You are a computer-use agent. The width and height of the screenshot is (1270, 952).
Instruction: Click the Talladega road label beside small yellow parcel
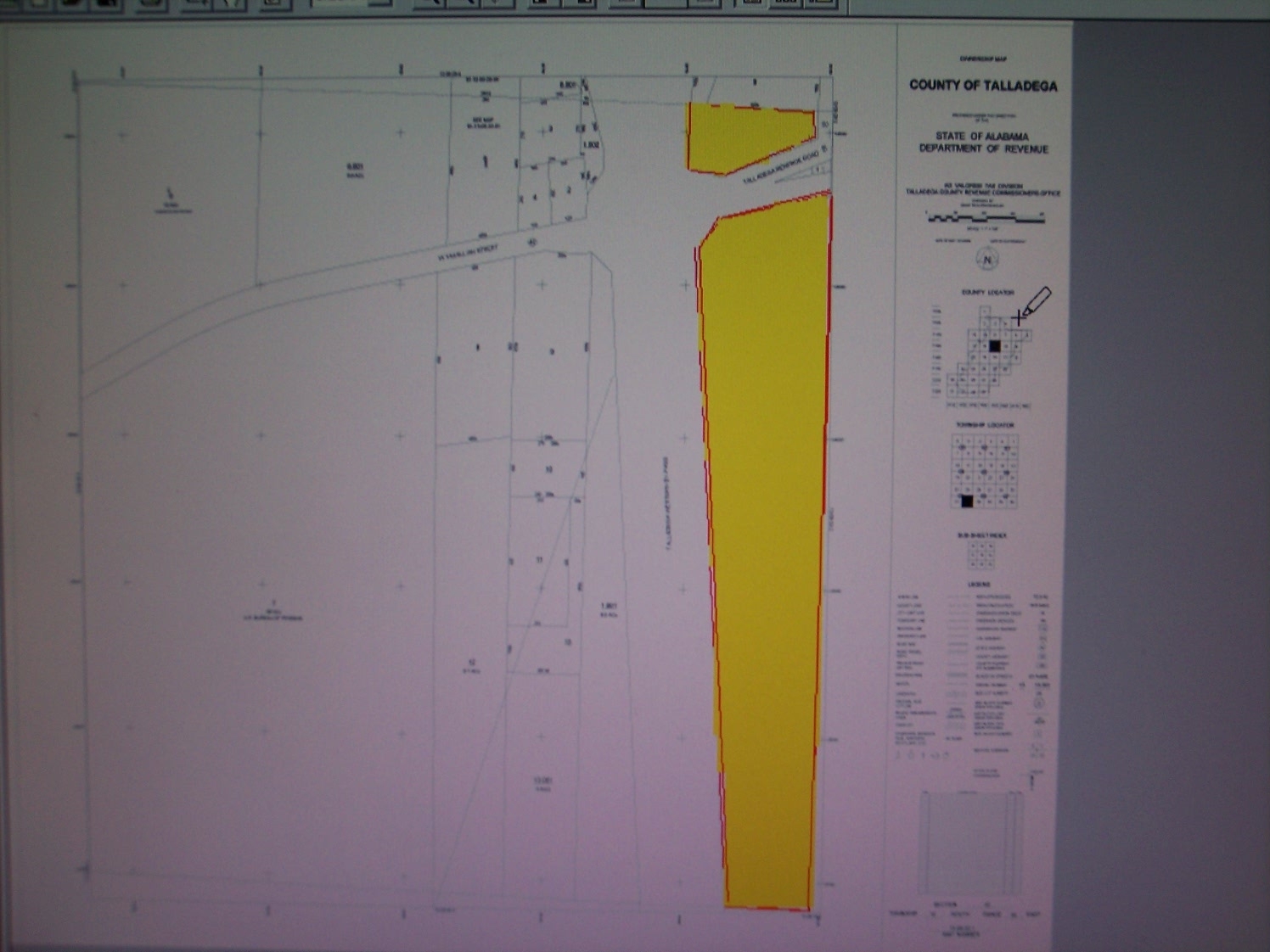coord(780,166)
